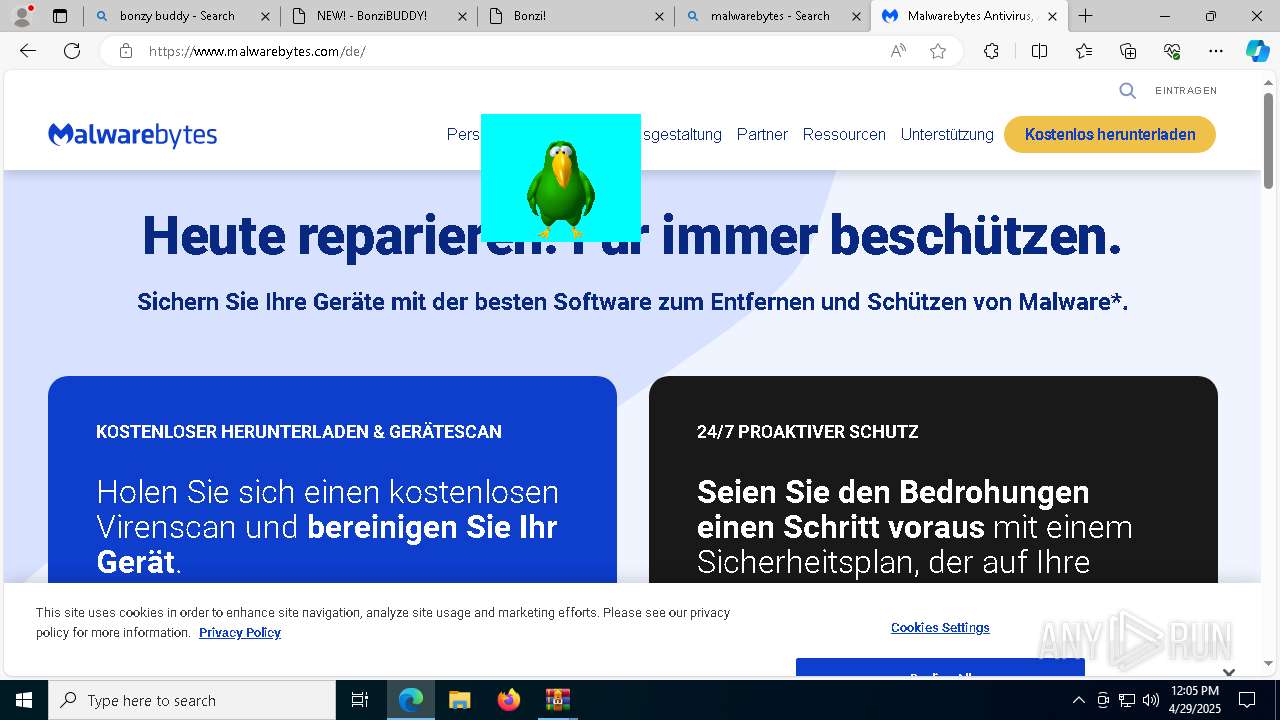1280x720 pixels.
Task: Toggle split screen icon
Action: point(1039,51)
